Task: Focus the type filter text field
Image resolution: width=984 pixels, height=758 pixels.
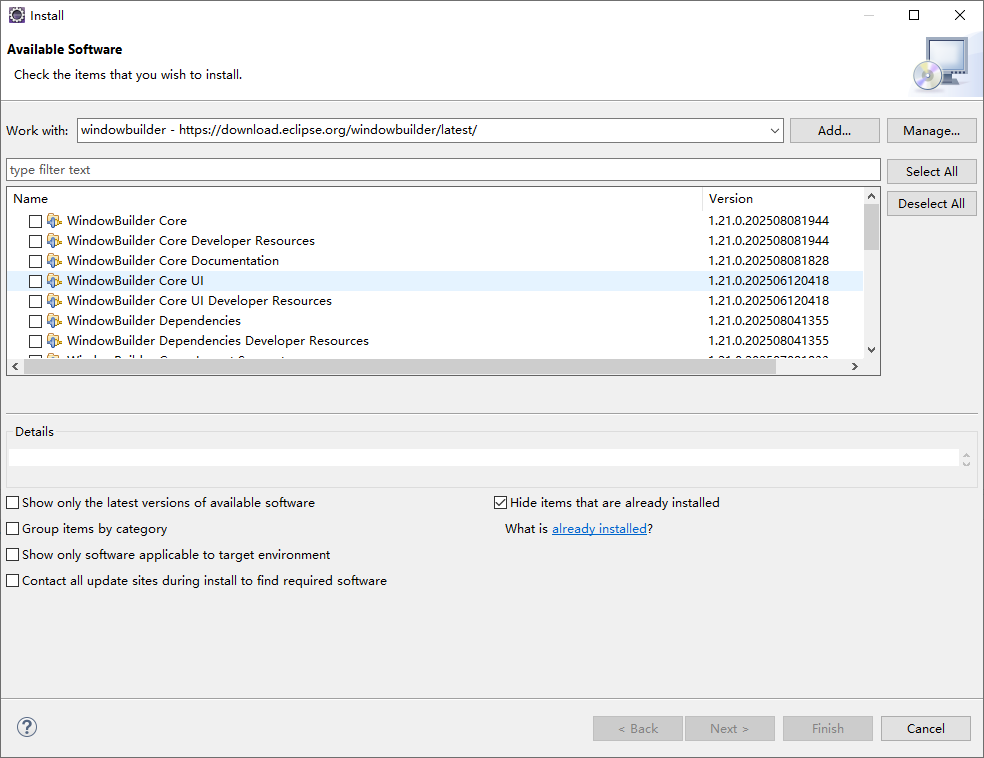Action: click(x=443, y=170)
